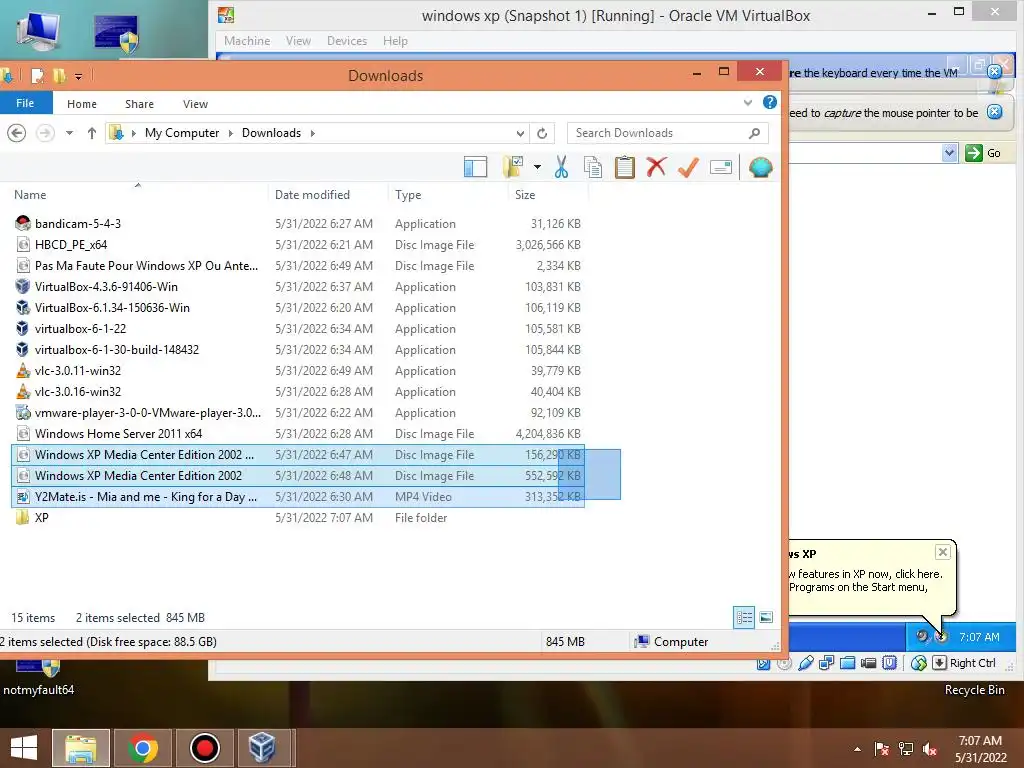Open the VirtualBox Devices menu

point(347,40)
